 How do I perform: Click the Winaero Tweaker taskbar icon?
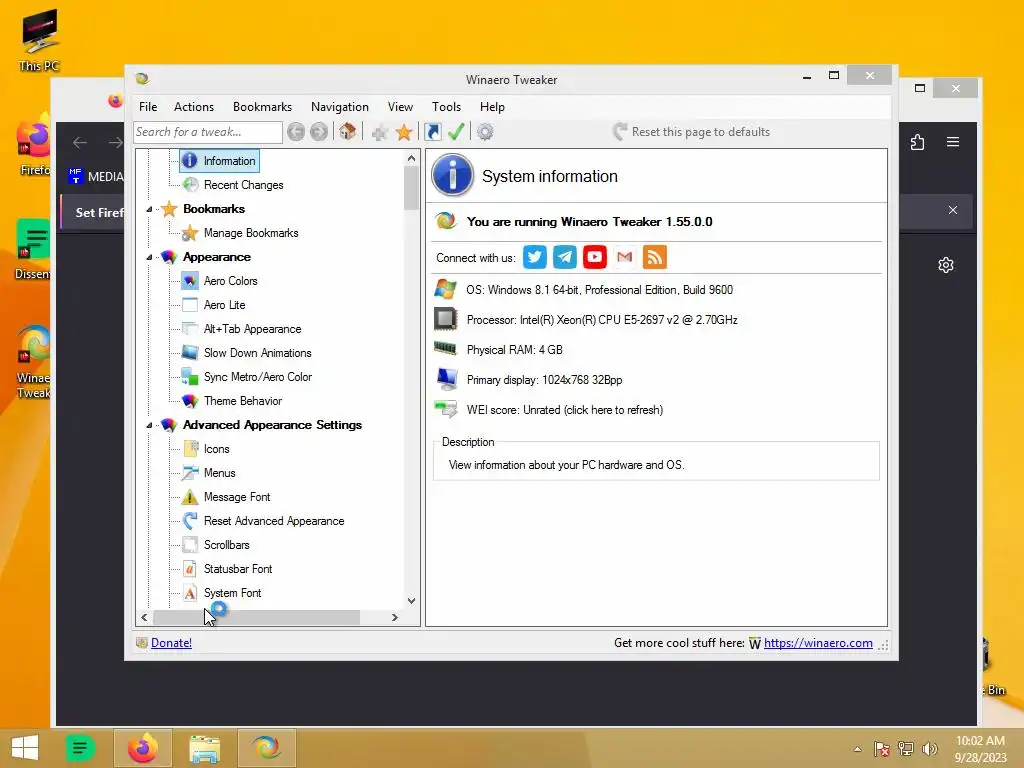click(x=266, y=748)
